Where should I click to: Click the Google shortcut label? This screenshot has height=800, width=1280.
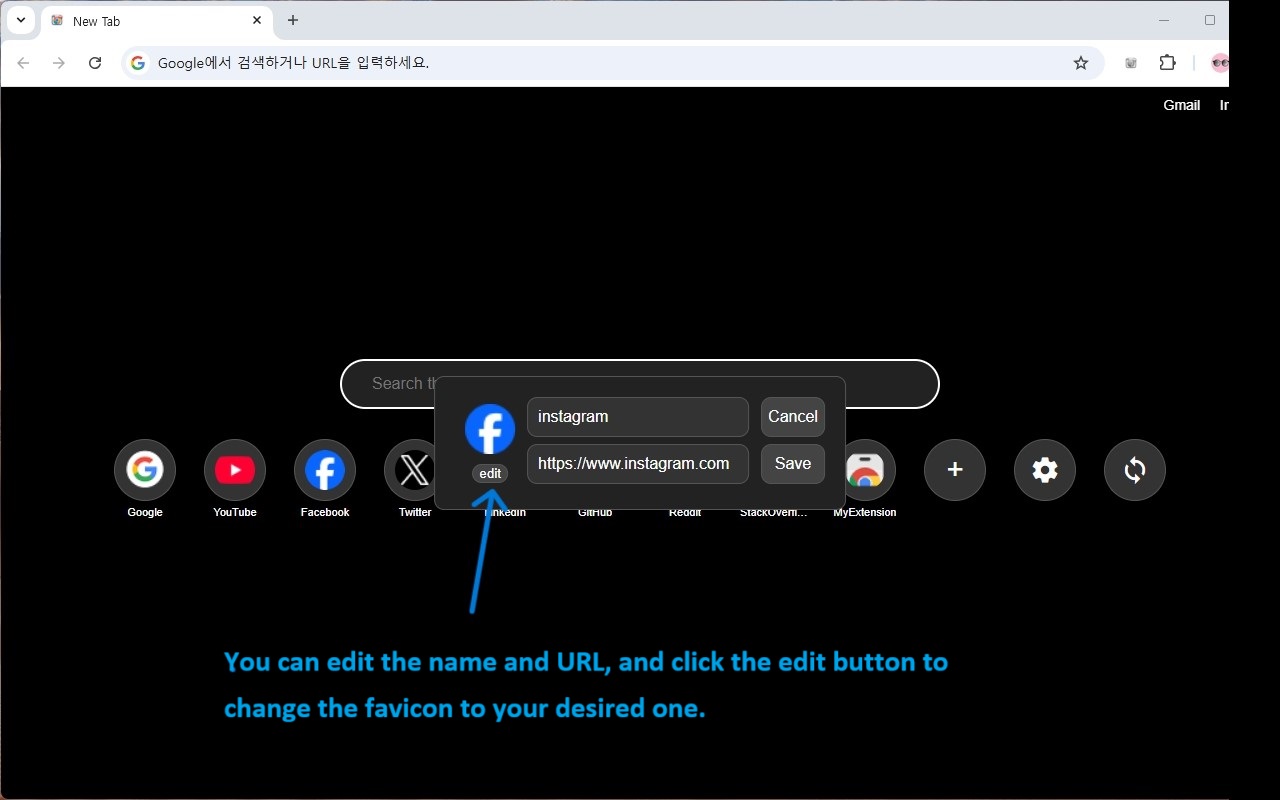145,512
